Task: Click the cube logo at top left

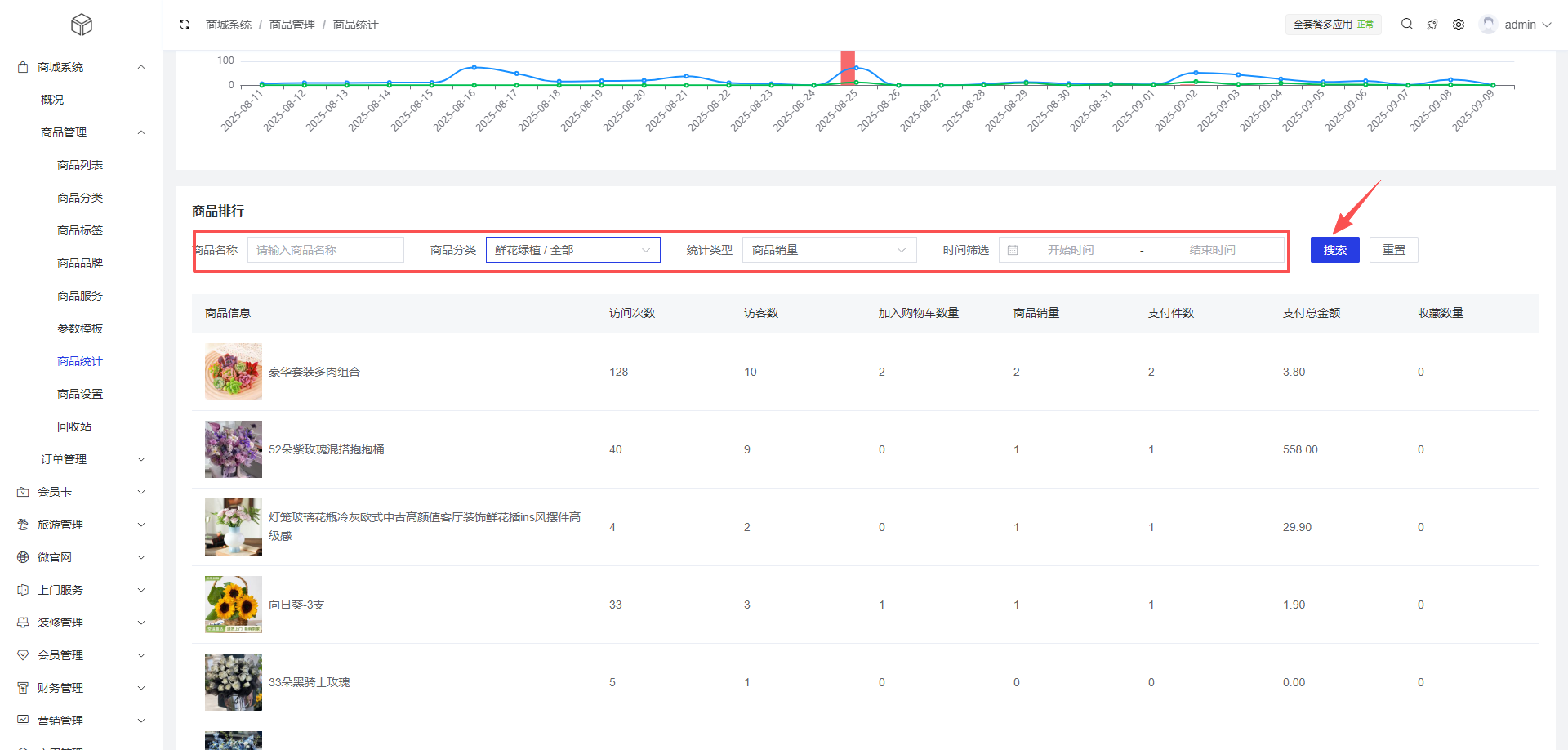Action: coord(82,25)
